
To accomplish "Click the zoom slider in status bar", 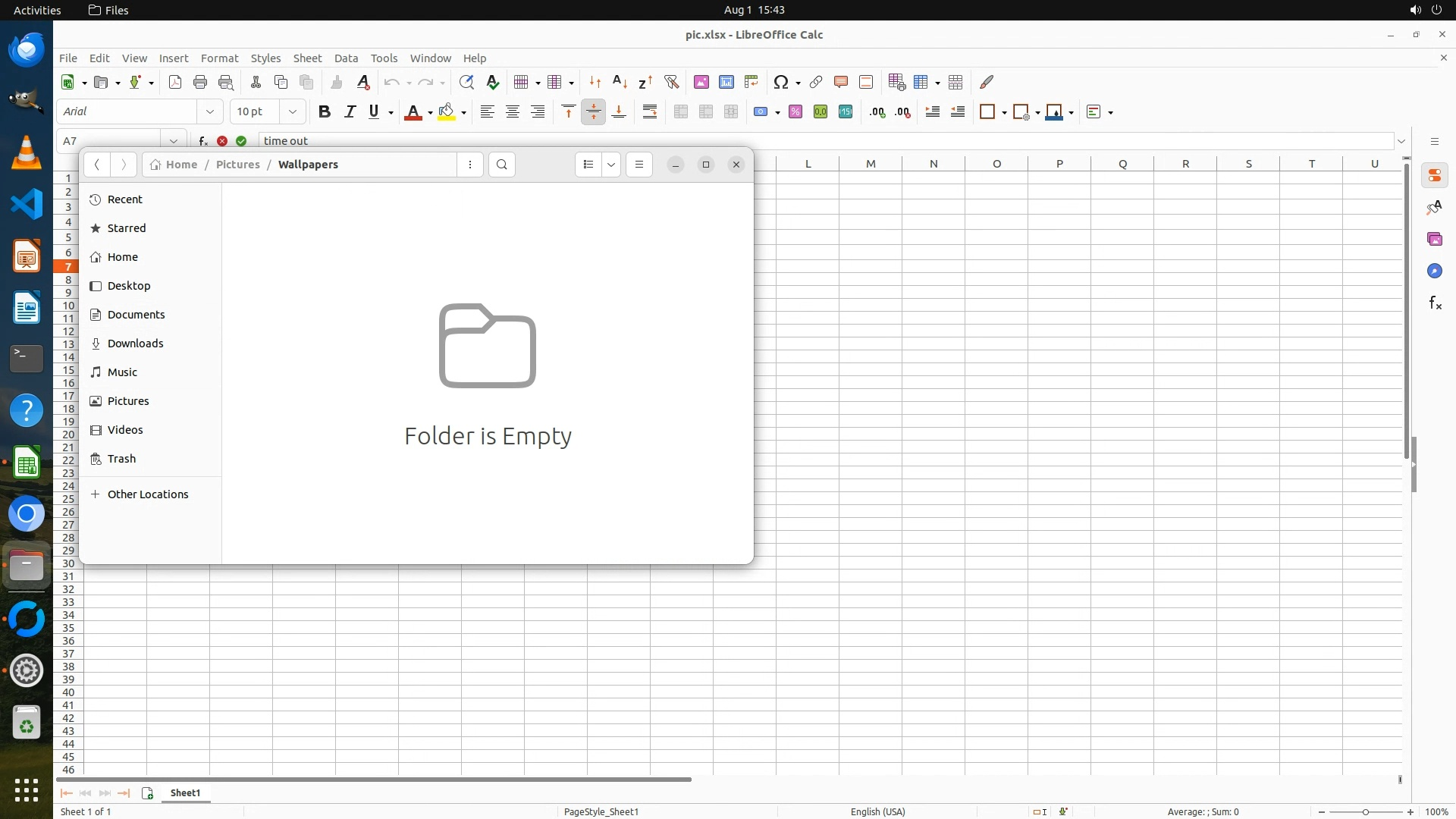I will click(1366, 812).
